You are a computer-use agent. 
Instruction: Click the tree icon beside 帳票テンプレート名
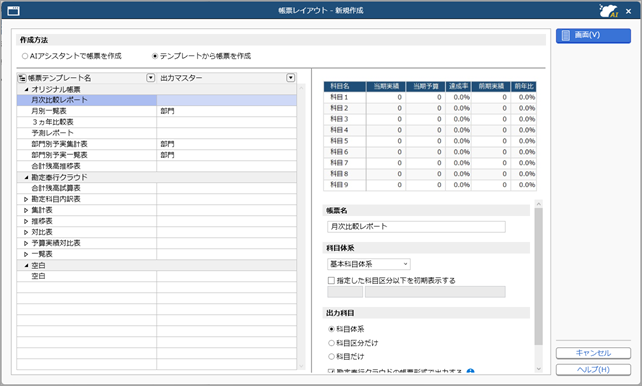[x=23, y=78]
